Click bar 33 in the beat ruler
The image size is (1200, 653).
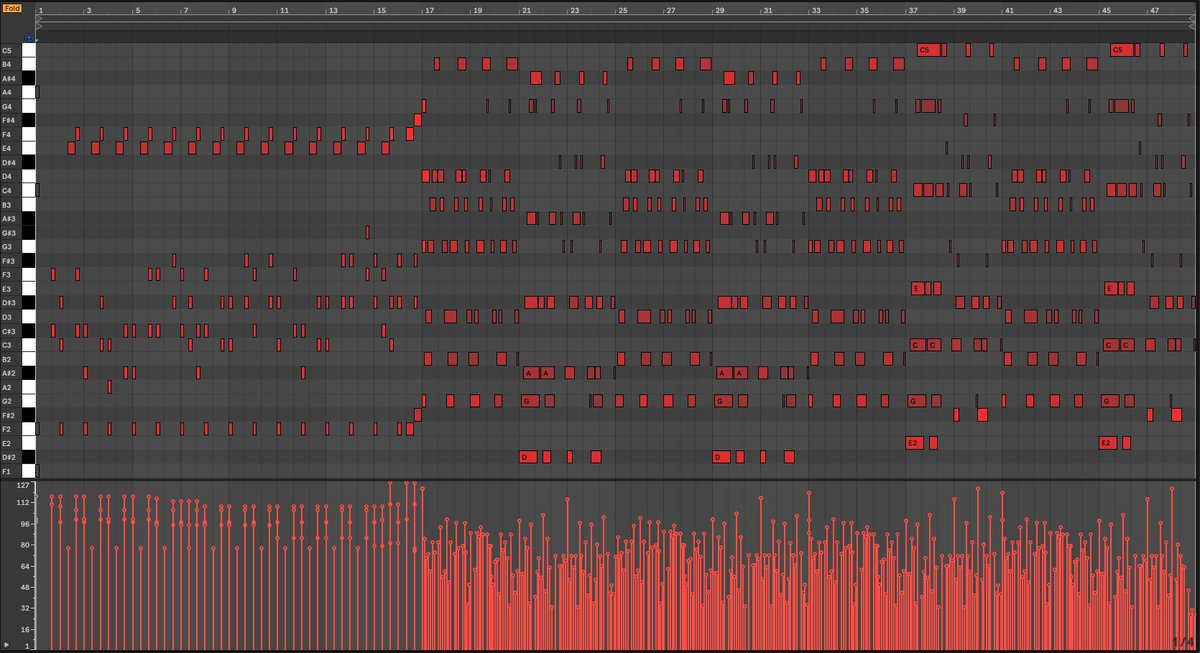point(816,10)
